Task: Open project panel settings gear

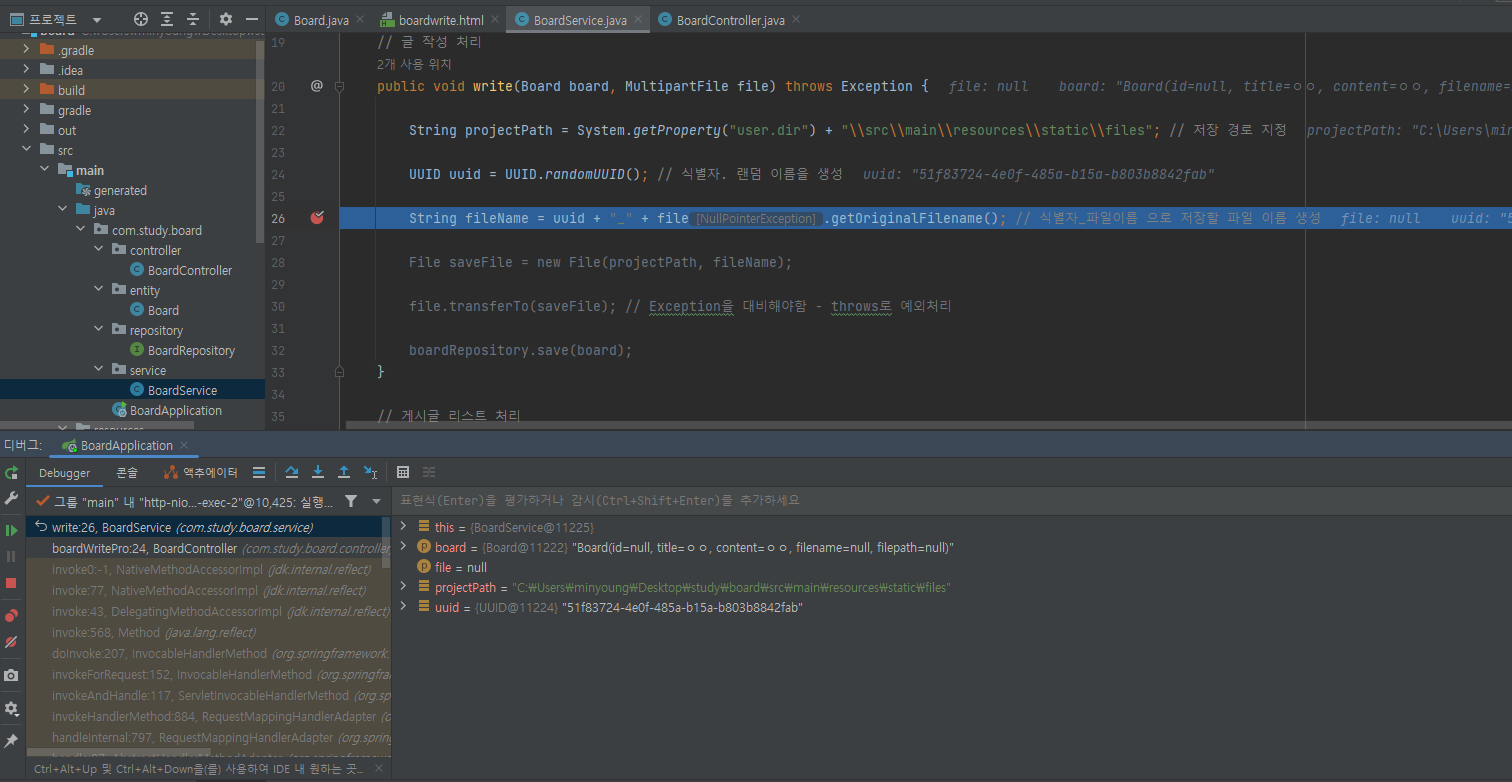Action: 226,19
